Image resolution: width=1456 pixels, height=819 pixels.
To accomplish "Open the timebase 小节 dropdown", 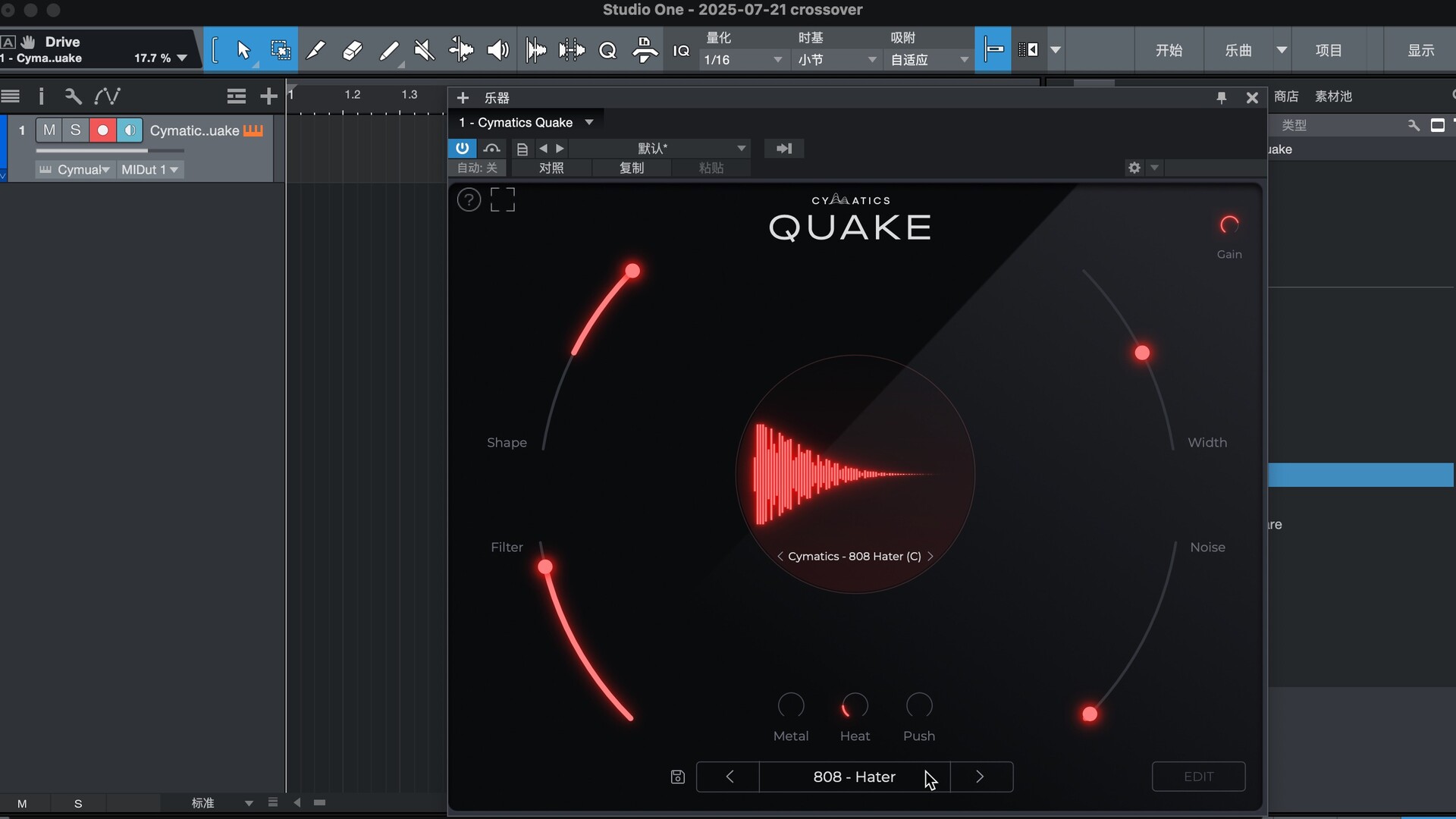I will tap(836, 59).
